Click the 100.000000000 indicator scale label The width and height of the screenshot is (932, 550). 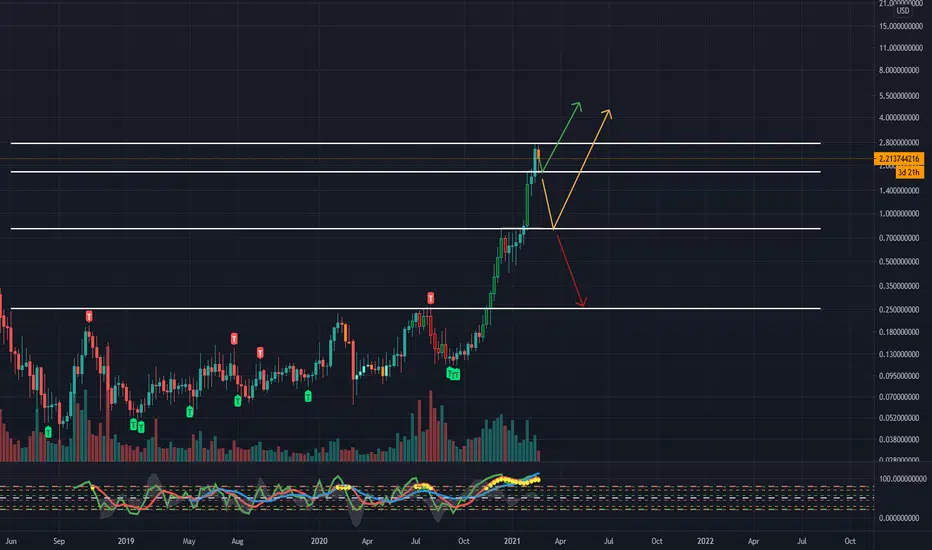[903, 479]
